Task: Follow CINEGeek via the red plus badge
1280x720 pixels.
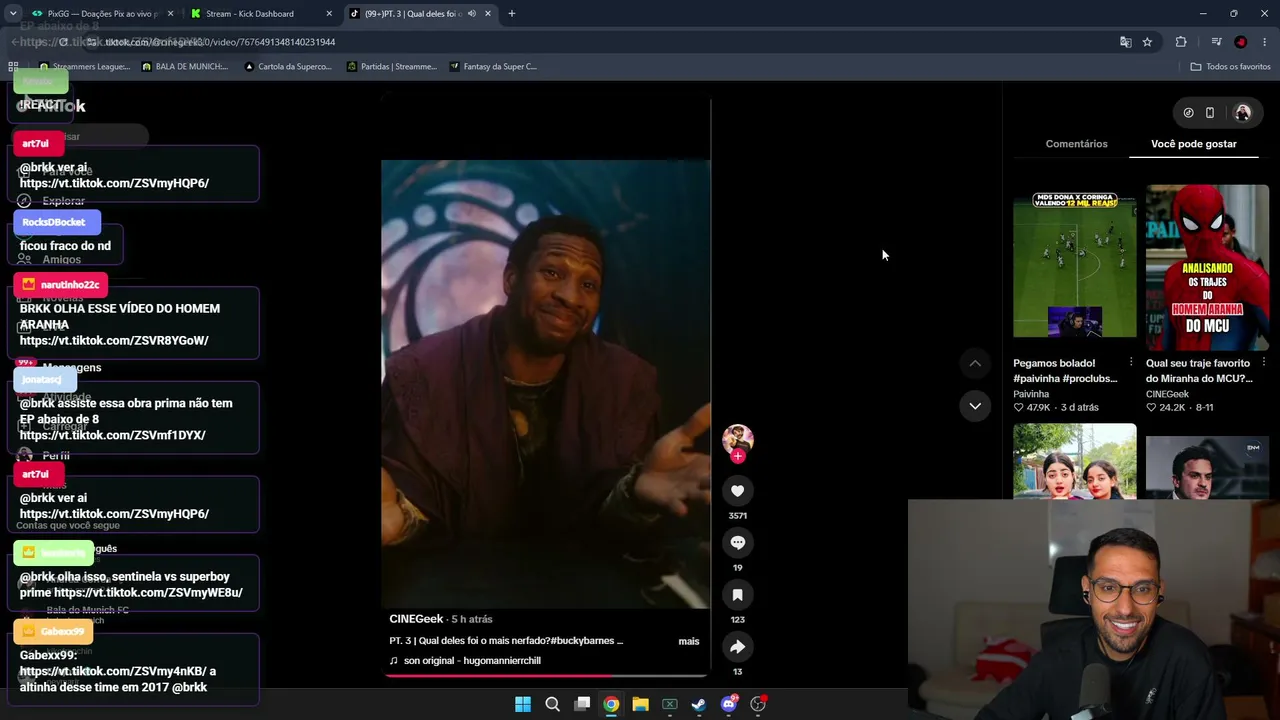Action: 737,456
